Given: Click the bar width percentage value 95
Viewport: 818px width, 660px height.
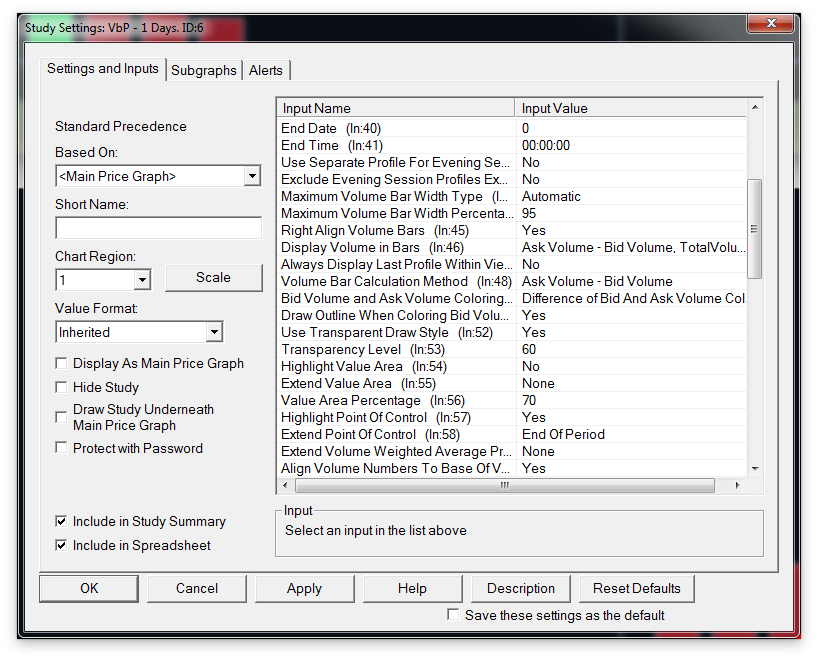Looking at the screenshot, I should tap(529, 213).
